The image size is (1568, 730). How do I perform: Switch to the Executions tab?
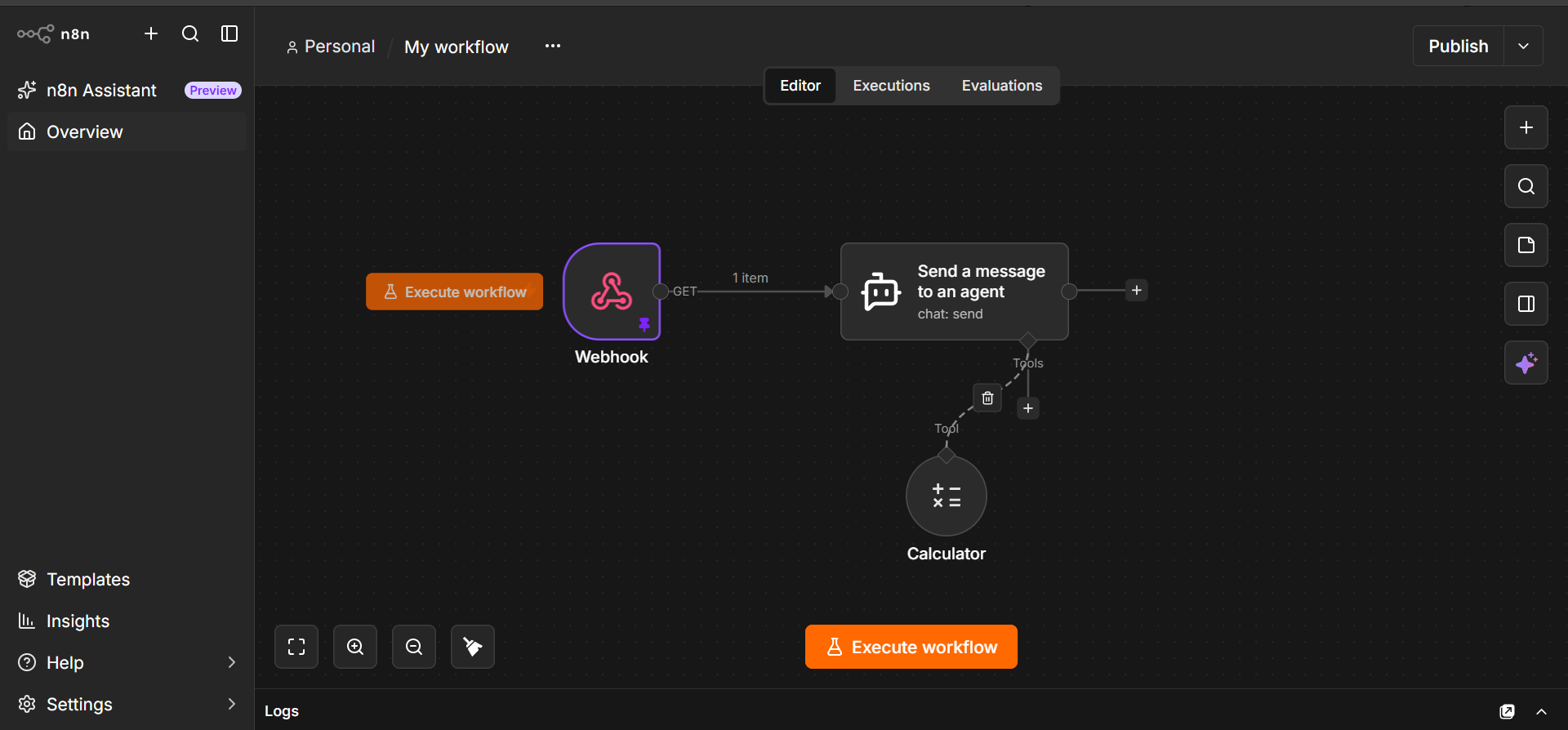pos(891,86)
